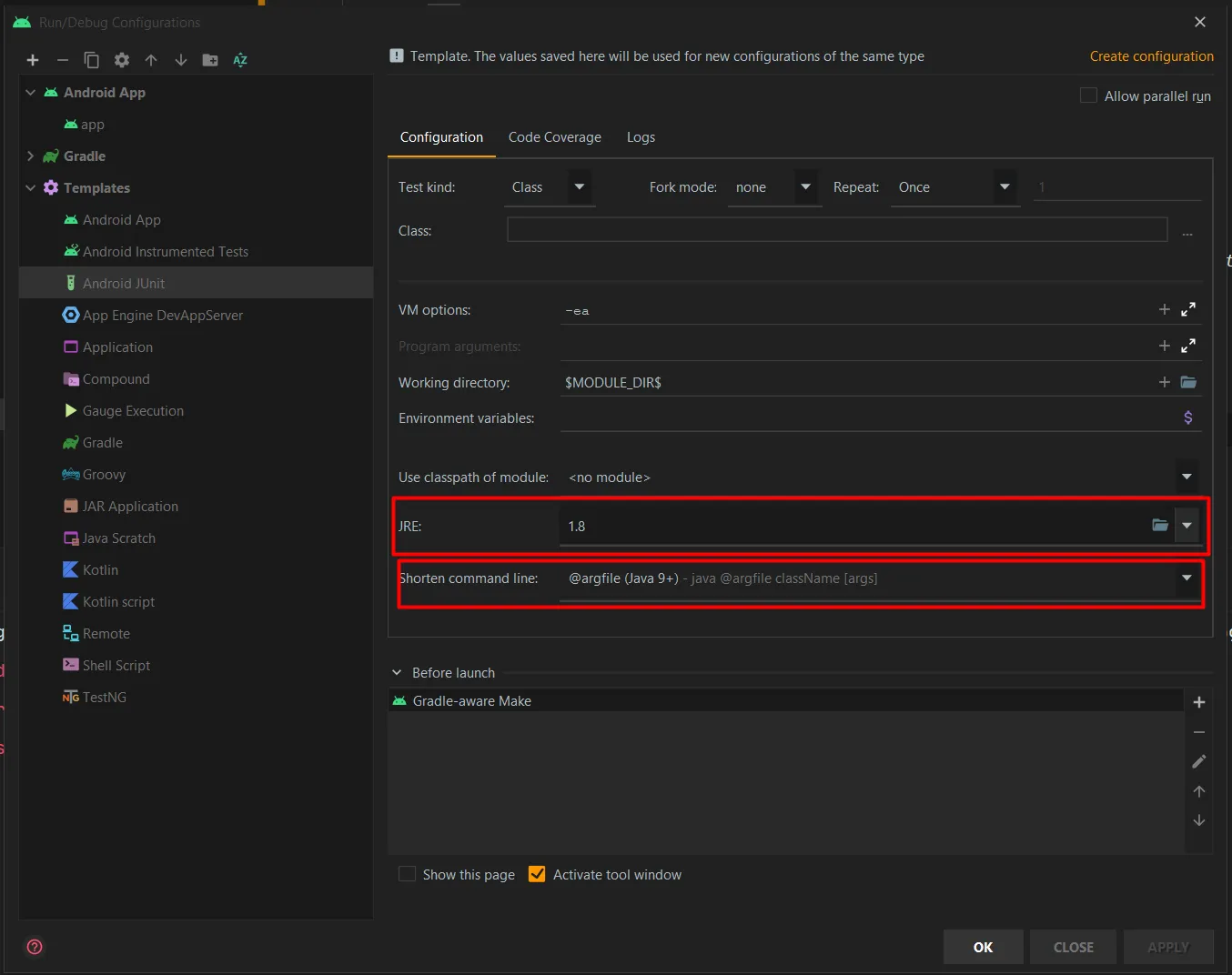This screenshot has height=975, width=1232.
Task: Add a Before launch task
Action: (1199, 702)
